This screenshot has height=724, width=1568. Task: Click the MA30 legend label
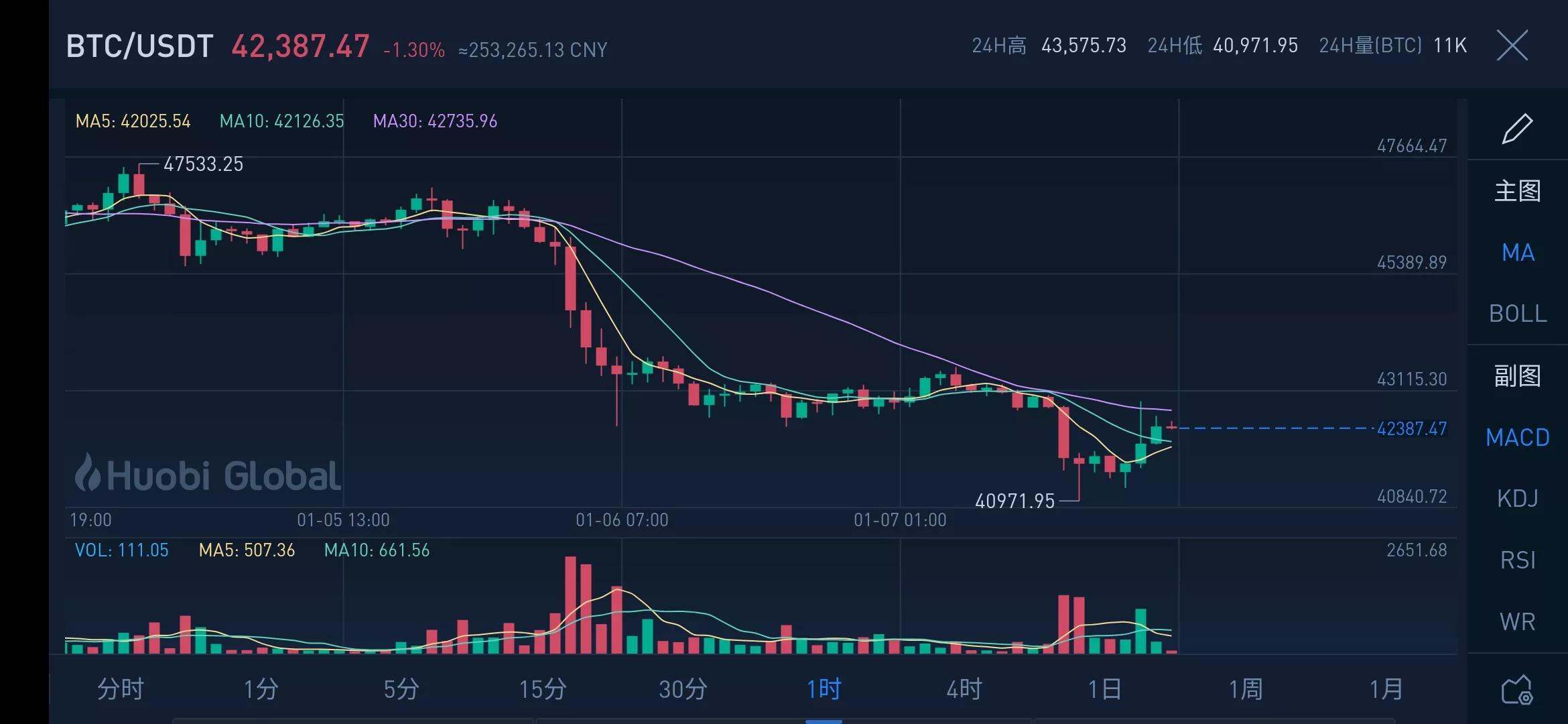(434, 121)
